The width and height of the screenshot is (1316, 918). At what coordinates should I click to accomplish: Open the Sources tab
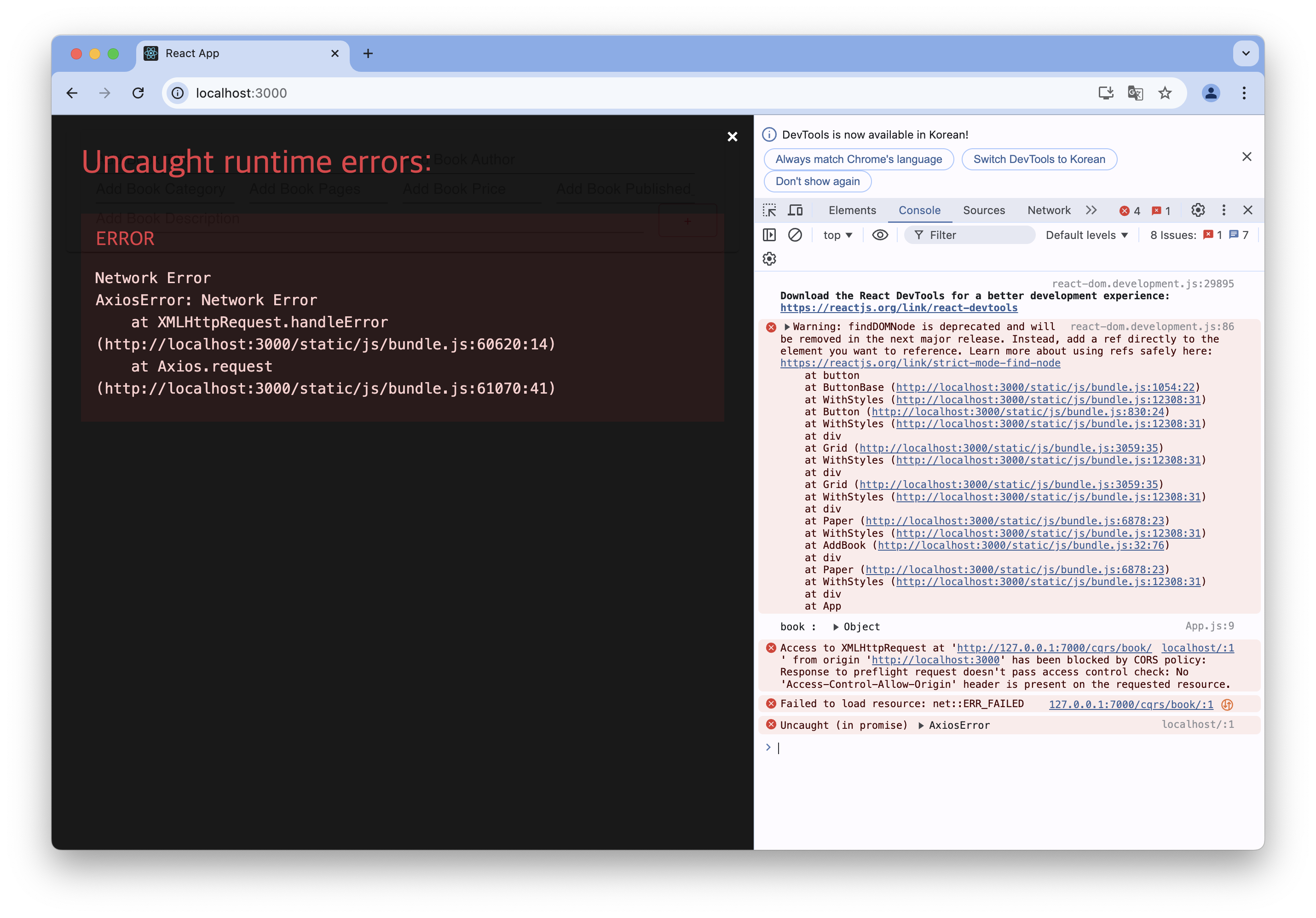coord(984,210)
